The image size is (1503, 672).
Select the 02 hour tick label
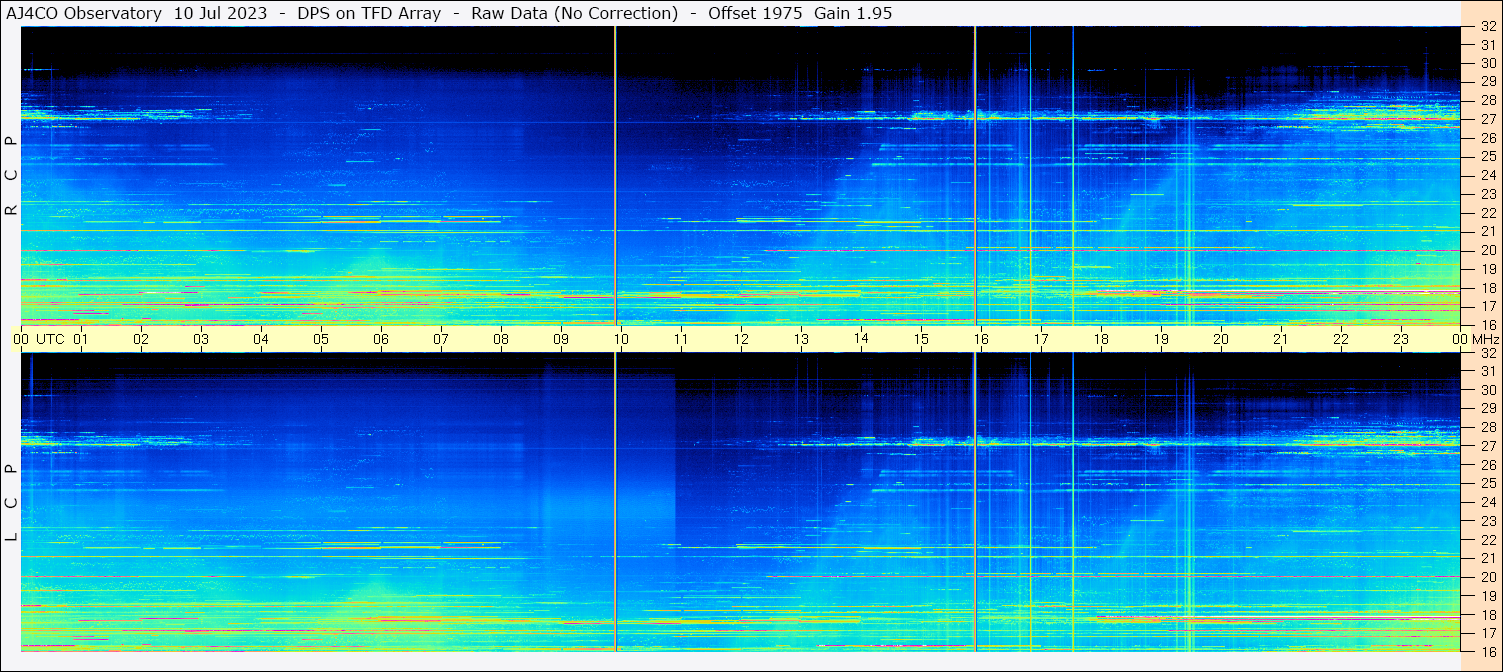point(141,339)
